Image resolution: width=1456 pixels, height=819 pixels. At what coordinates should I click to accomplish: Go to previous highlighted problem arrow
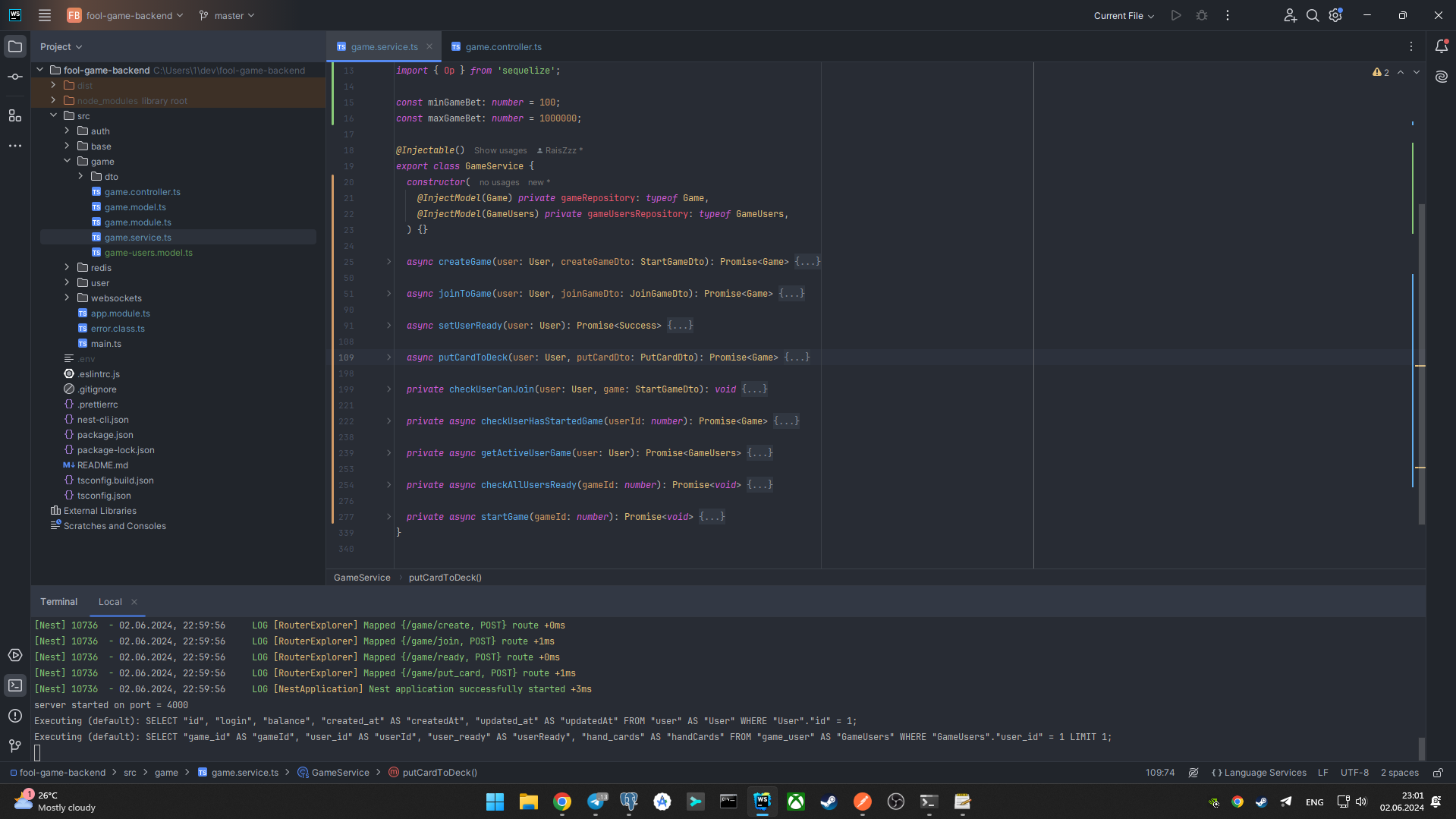pos(1401,72)
